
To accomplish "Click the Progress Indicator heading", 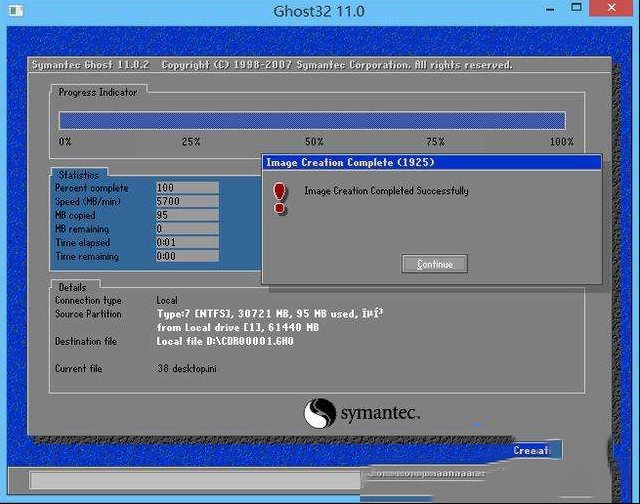I will tap(98, 92).
